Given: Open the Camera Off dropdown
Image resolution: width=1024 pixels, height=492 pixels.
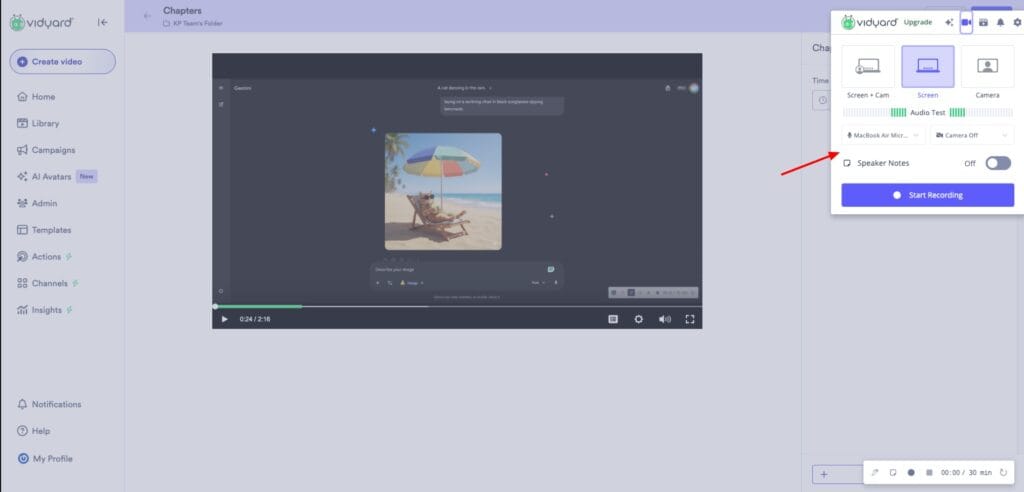Looking at the screenshot, I should point(971,135).
